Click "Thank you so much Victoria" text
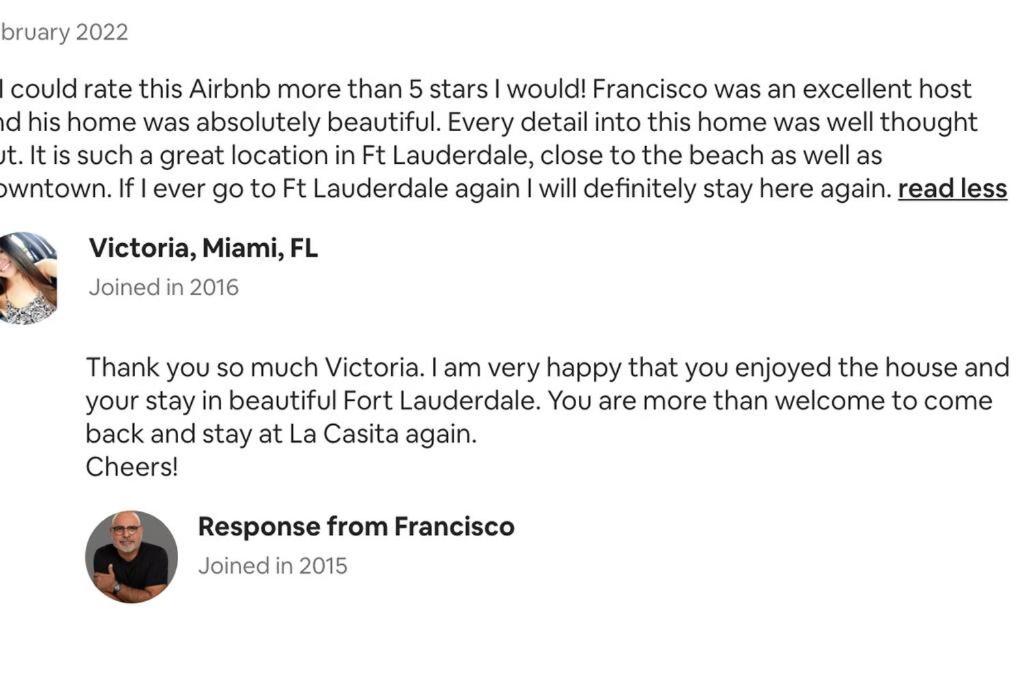Screen dimensions: 1024x683 [255, 367]
